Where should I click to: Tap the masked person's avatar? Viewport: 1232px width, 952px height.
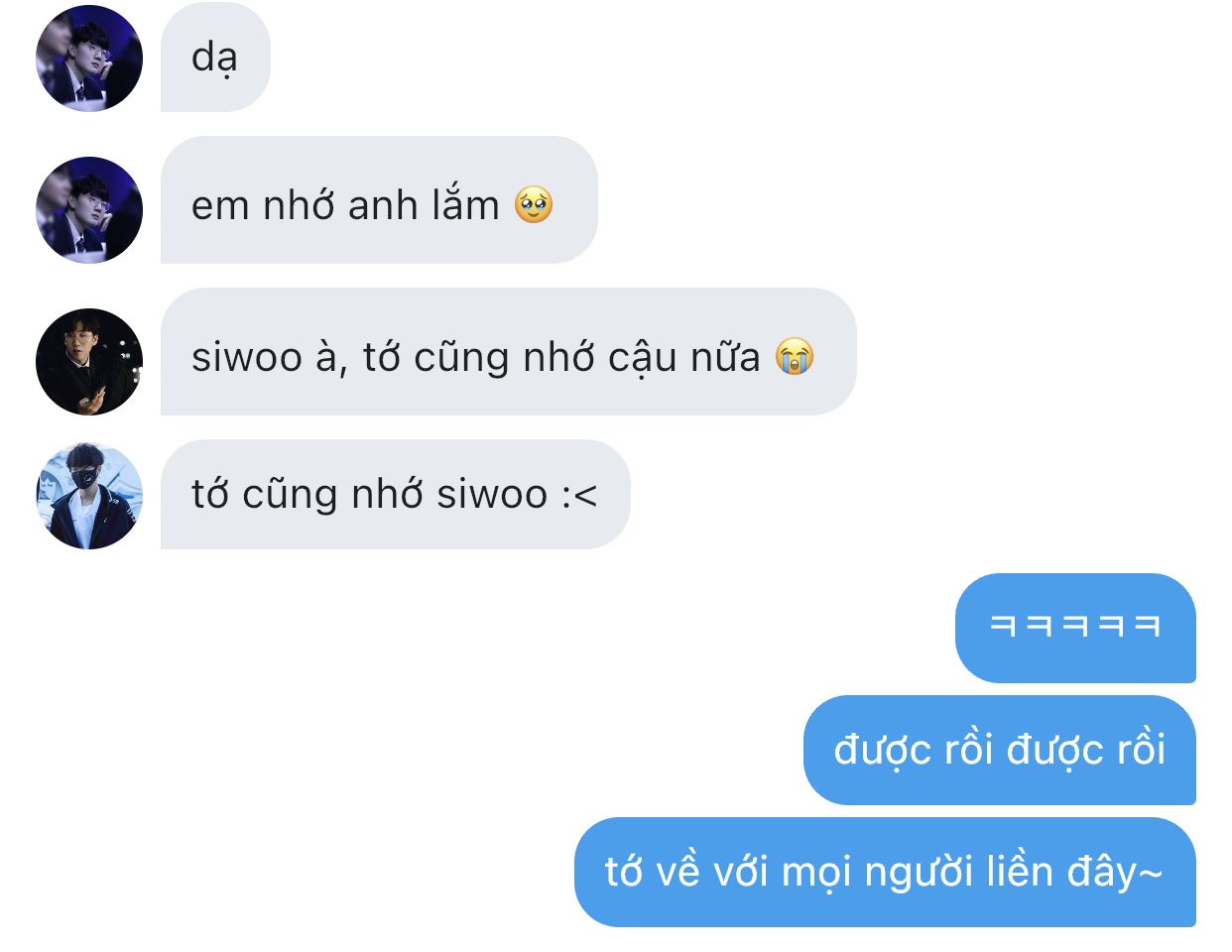[x=89, y=496]
